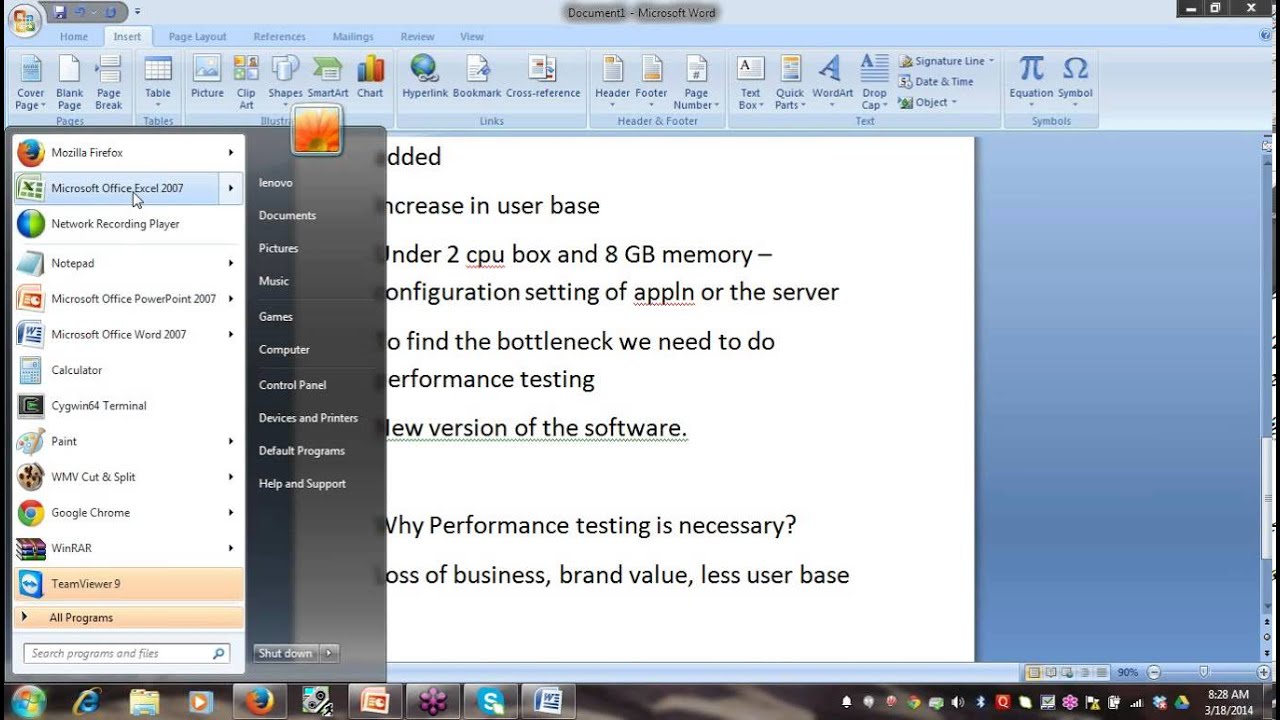Expand Microsoft Office Word 2007 jump list arrow

(231, 335)
